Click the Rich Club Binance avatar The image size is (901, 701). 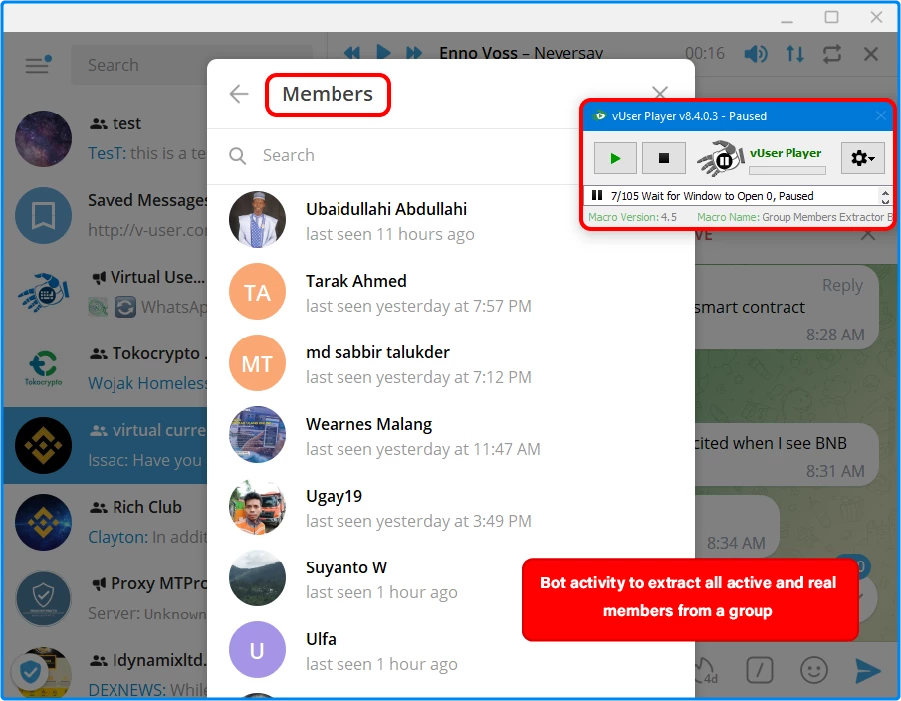click(x=44, y=522)
